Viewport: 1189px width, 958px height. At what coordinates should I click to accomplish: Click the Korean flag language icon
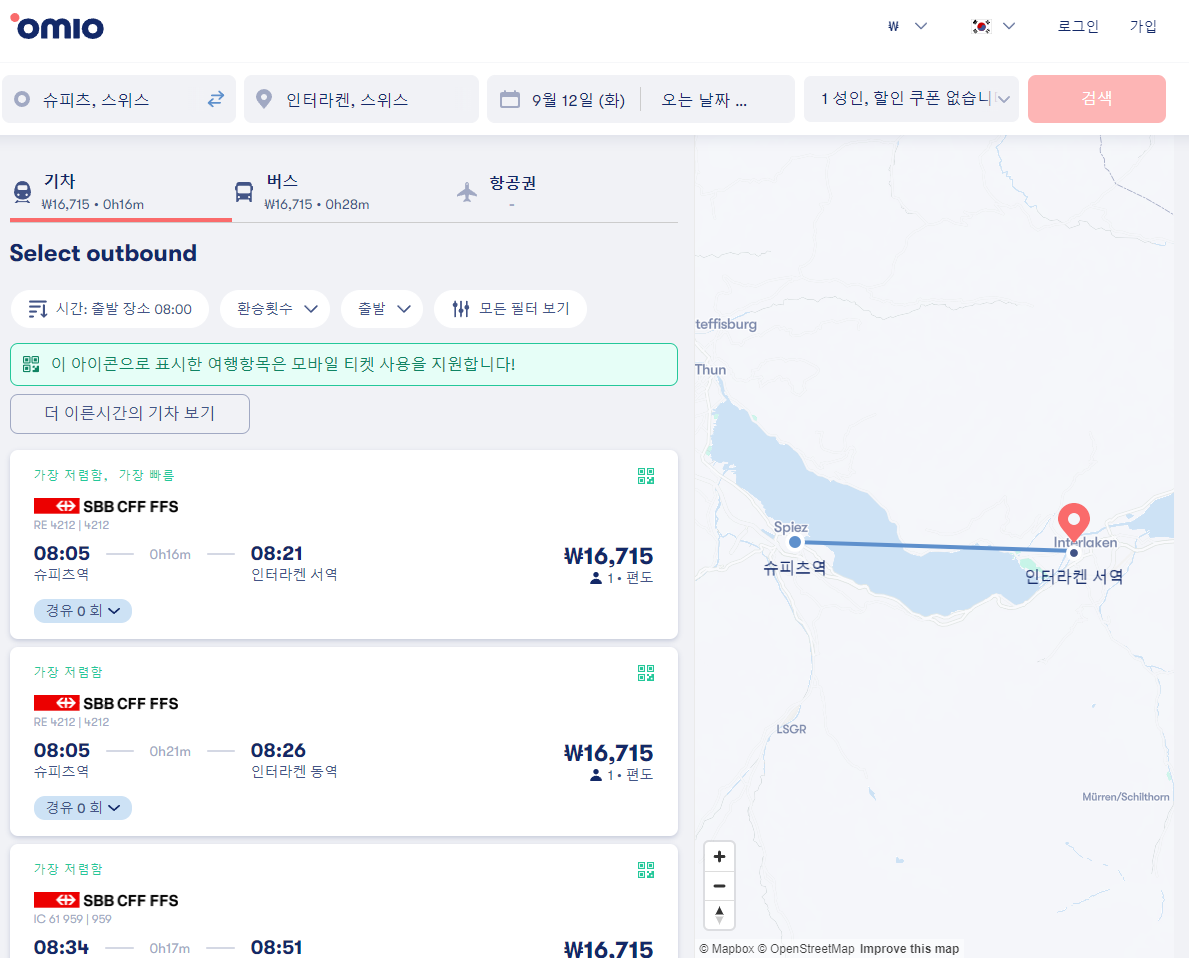(x=981, y=26)
